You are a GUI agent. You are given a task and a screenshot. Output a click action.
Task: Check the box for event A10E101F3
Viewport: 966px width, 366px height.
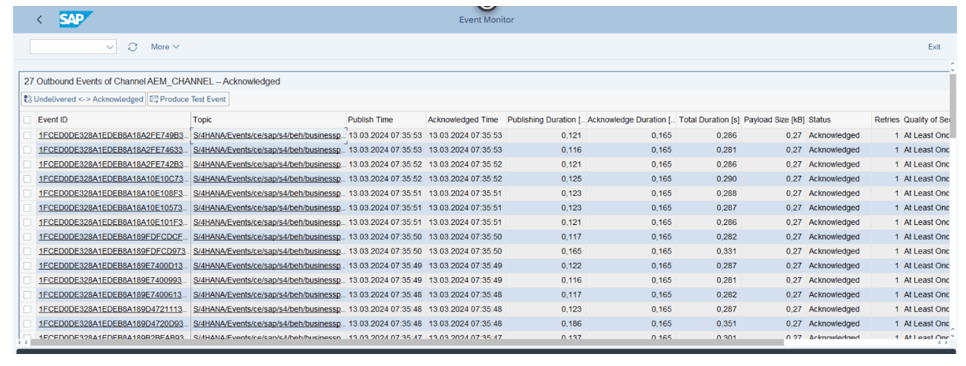(x=27, y=222)
